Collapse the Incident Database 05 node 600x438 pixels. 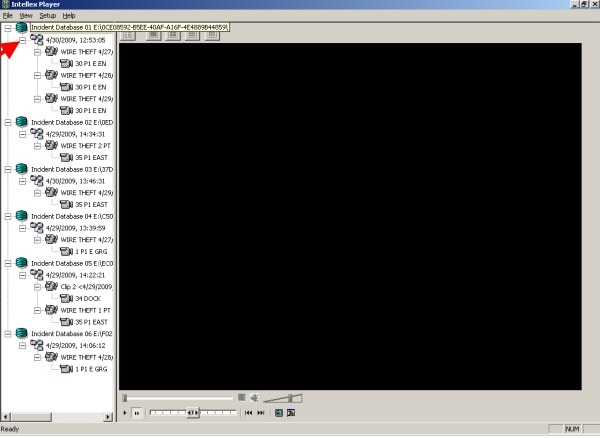(x=8, y=264)
